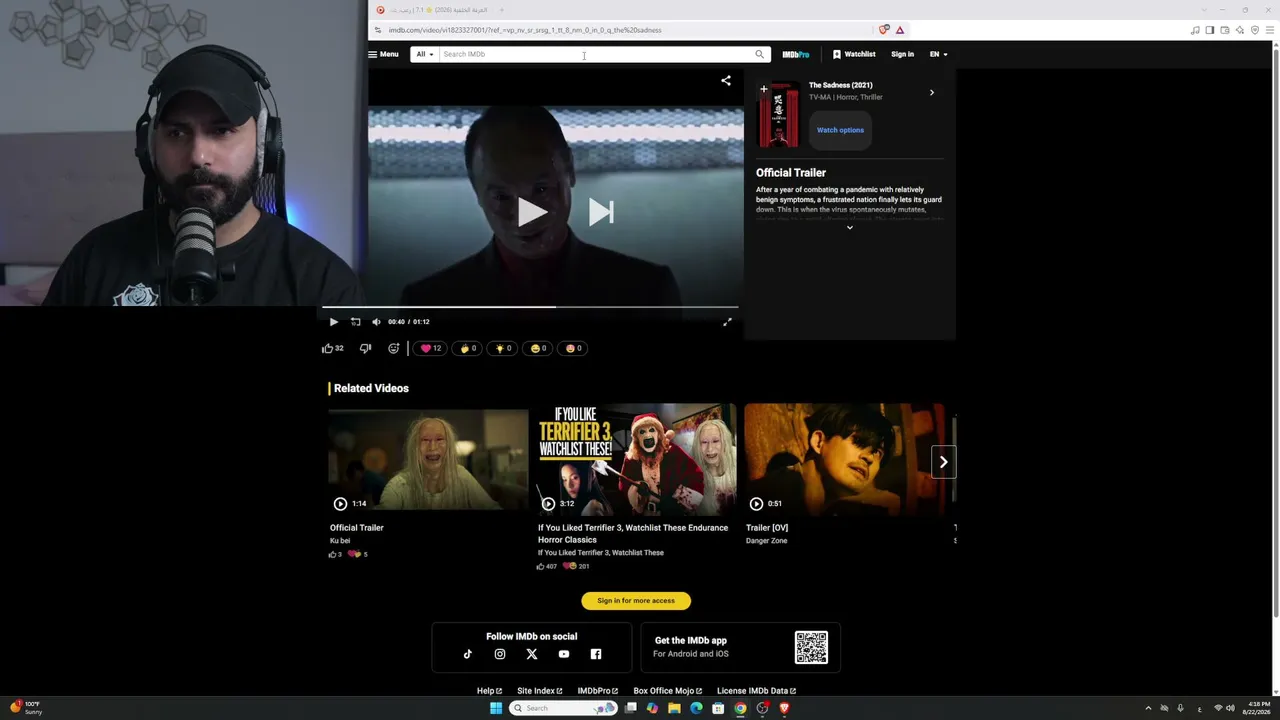React with the laughing face emoji
The height and width of the screenshot is (720, 1280).
point(538,348)
